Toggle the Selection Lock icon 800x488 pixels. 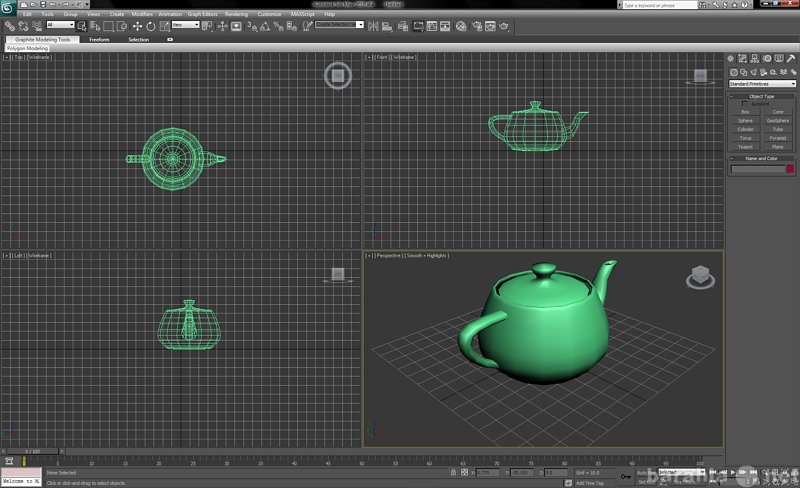[x=453, y=472]
